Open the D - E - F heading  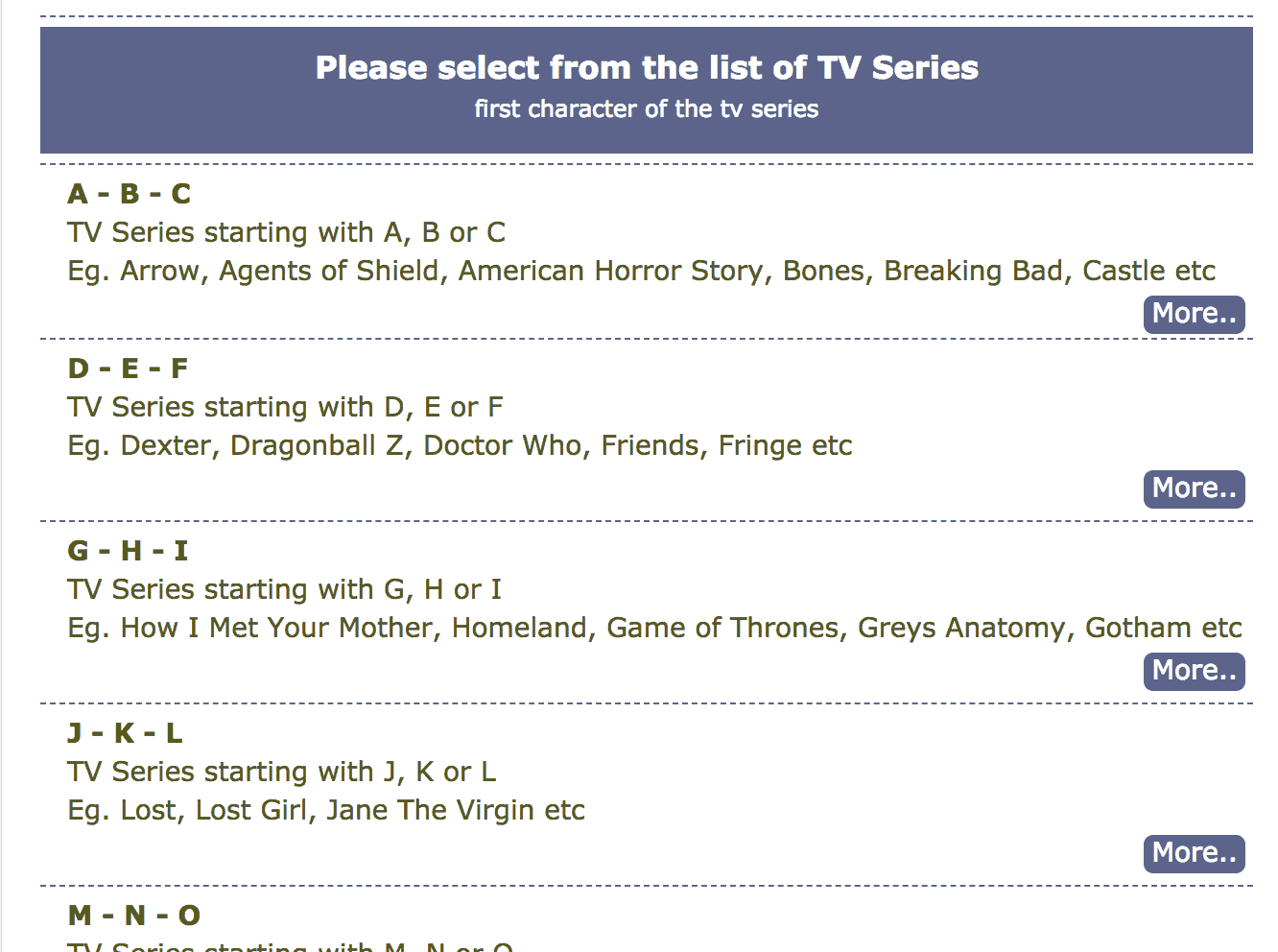[128, 369]
